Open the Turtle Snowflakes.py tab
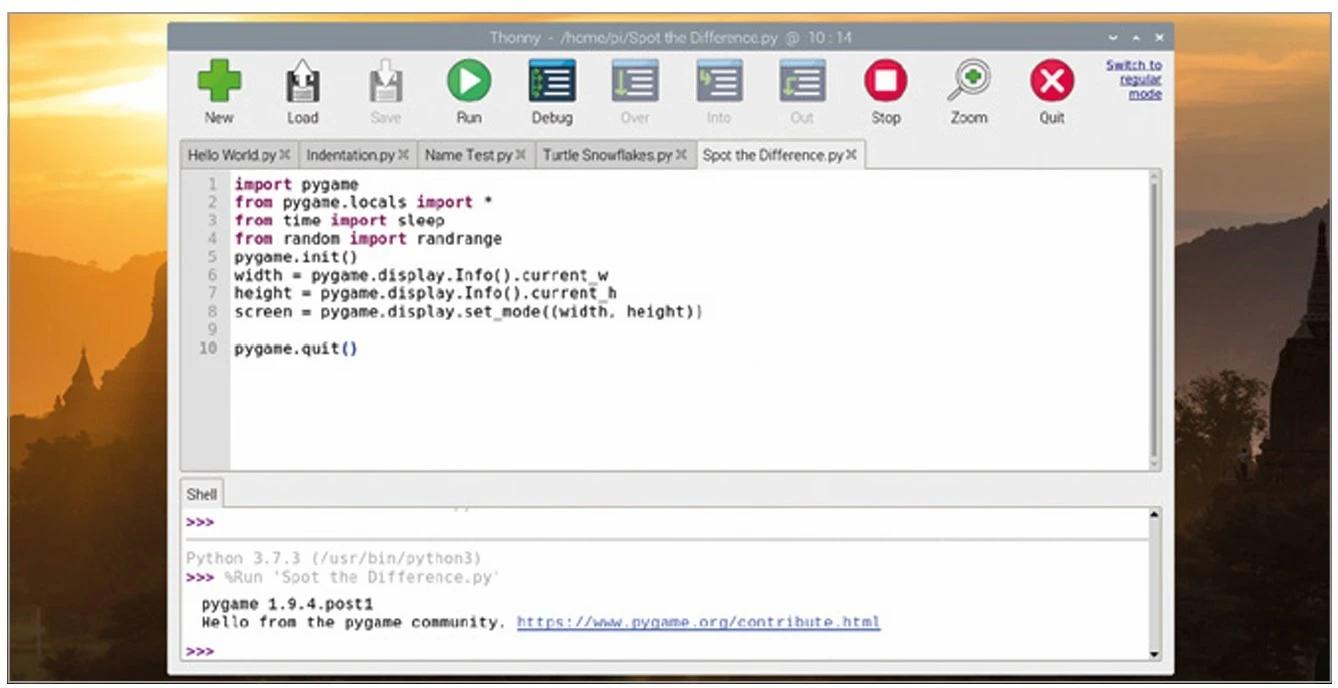This screenshot has height=688, width=1338. pos(607,155)
